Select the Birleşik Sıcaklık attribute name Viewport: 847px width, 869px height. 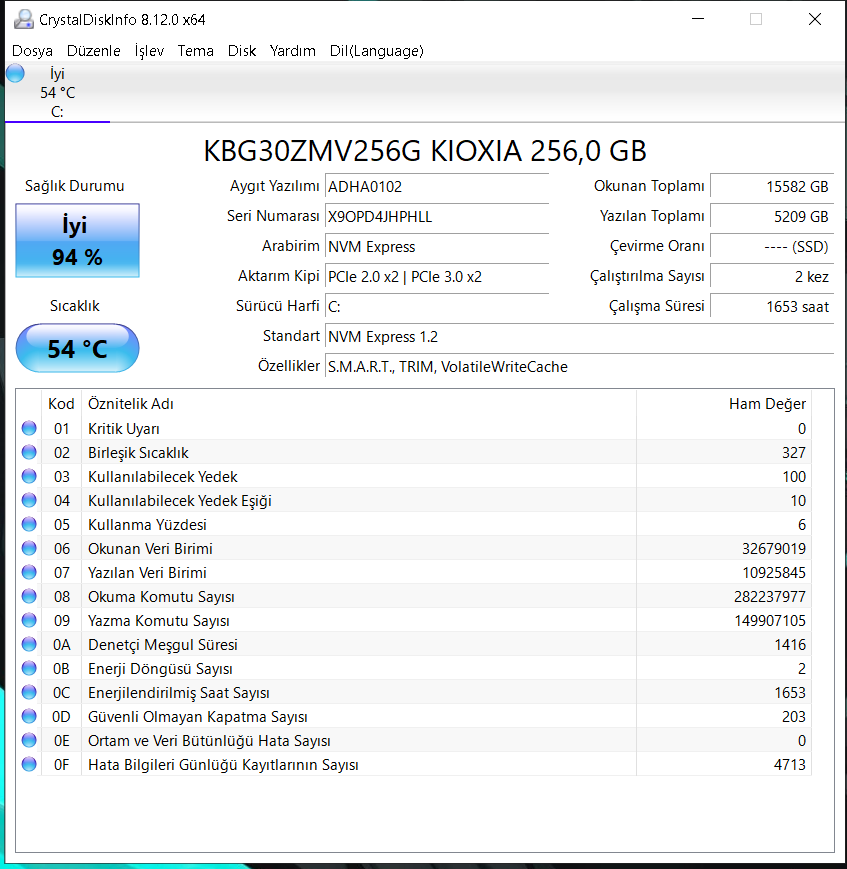138,453
